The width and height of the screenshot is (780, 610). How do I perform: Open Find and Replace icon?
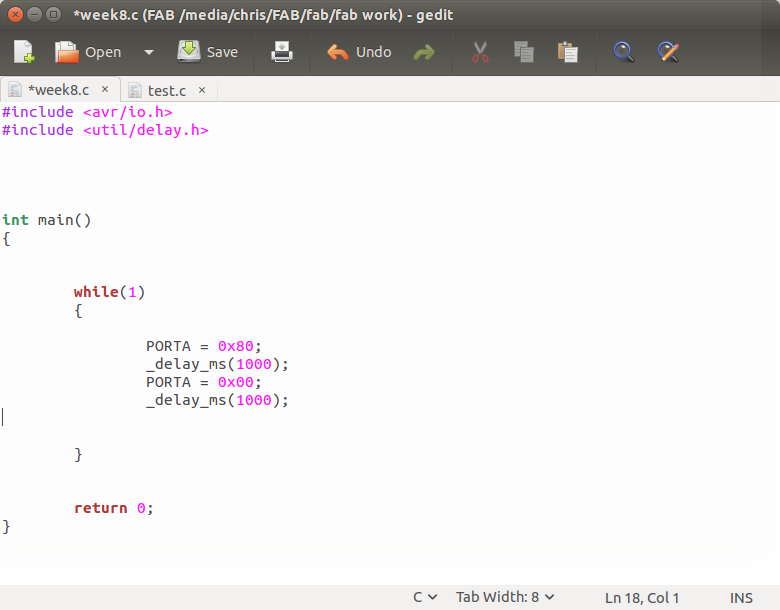(x=668, y=52)
